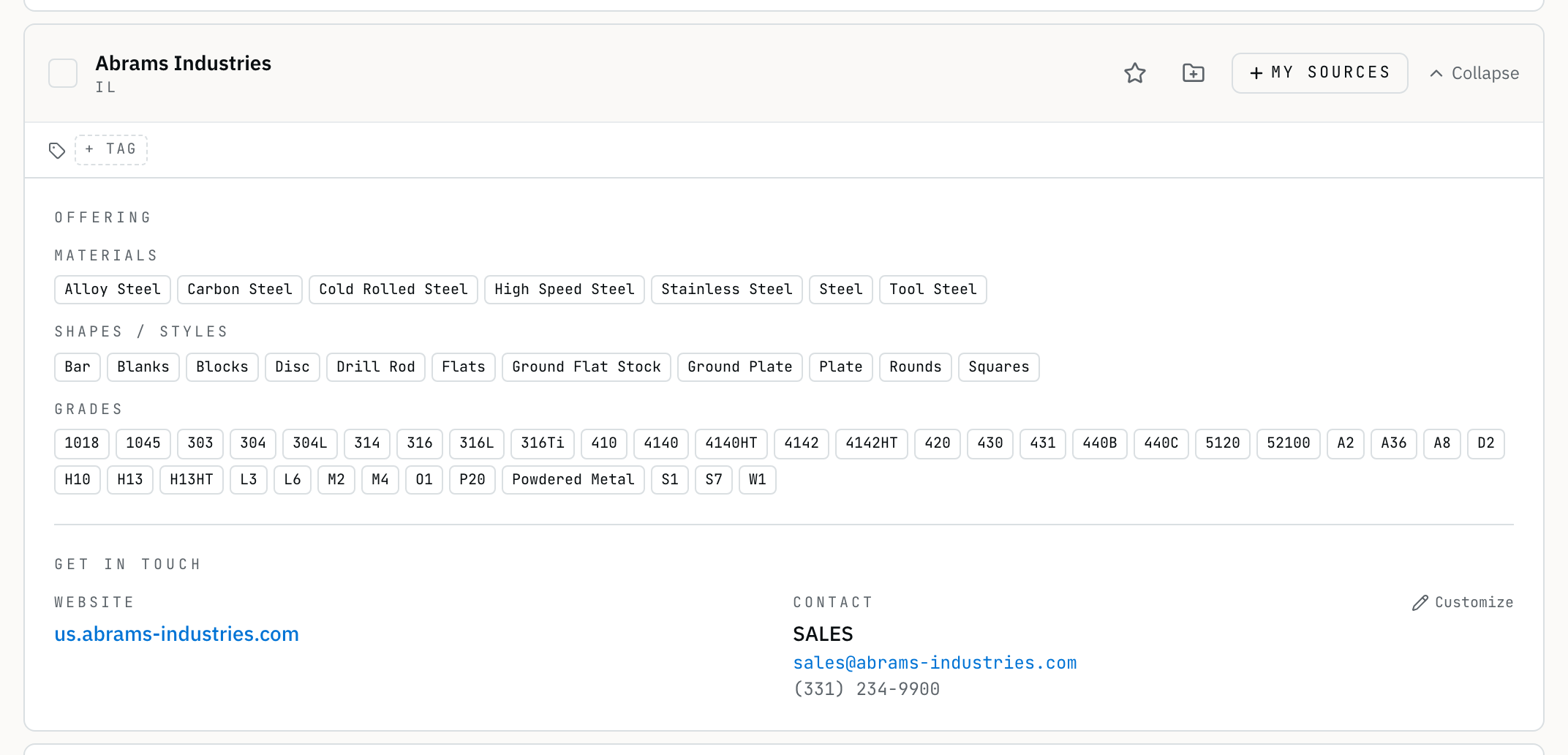Click the Rounds shape chip
The width and height of the screenshot is (1568, 755).
coord(916,367)
